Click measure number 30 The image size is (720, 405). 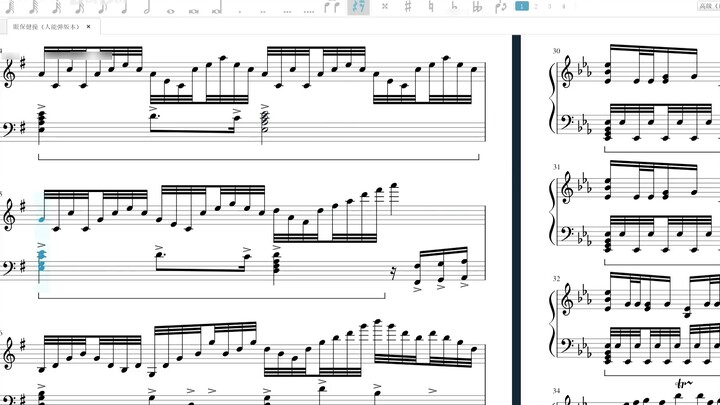[556, 51]
